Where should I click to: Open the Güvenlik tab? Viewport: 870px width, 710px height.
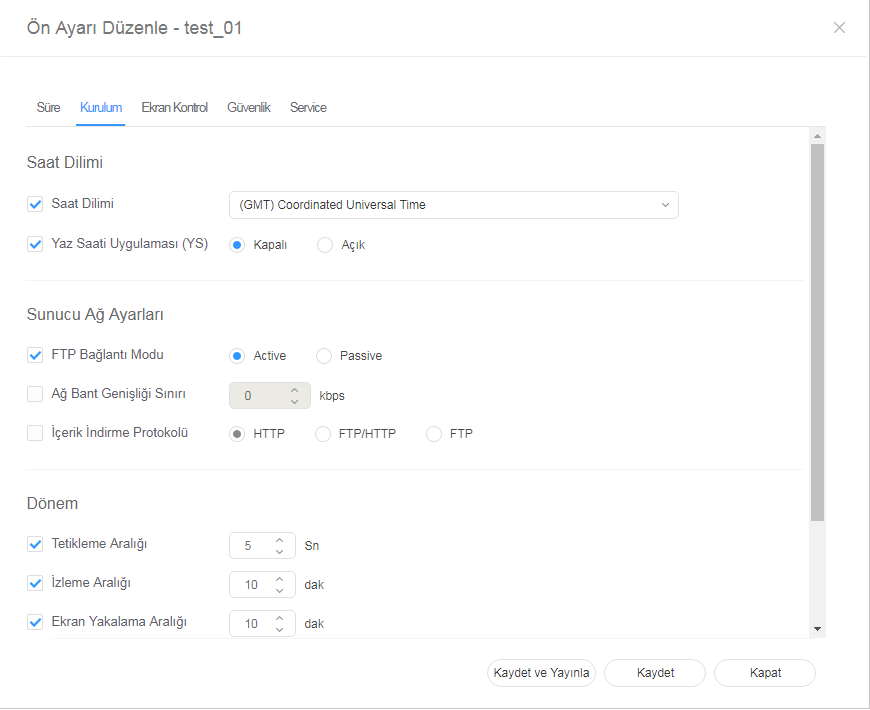248,108
